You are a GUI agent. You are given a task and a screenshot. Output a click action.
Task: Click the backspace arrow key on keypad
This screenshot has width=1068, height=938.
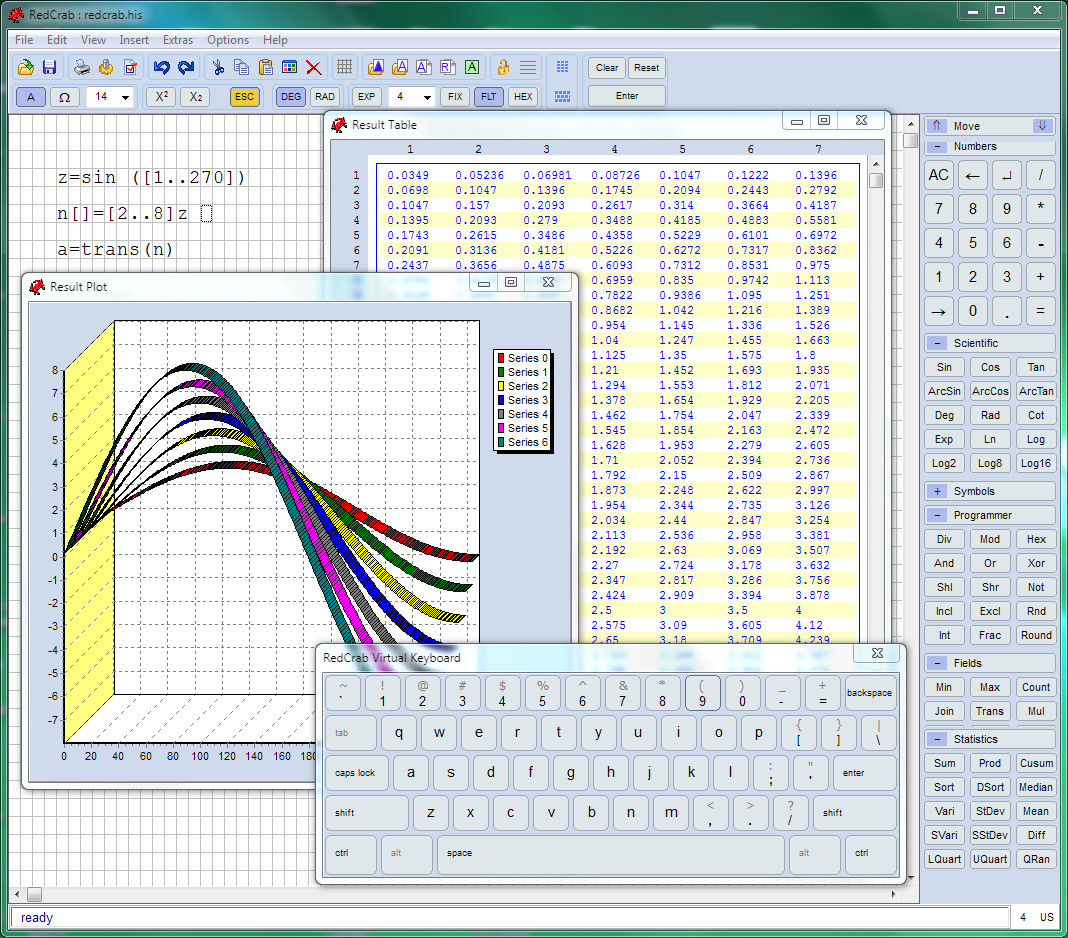pyautogui.click(x=973, y=176)
